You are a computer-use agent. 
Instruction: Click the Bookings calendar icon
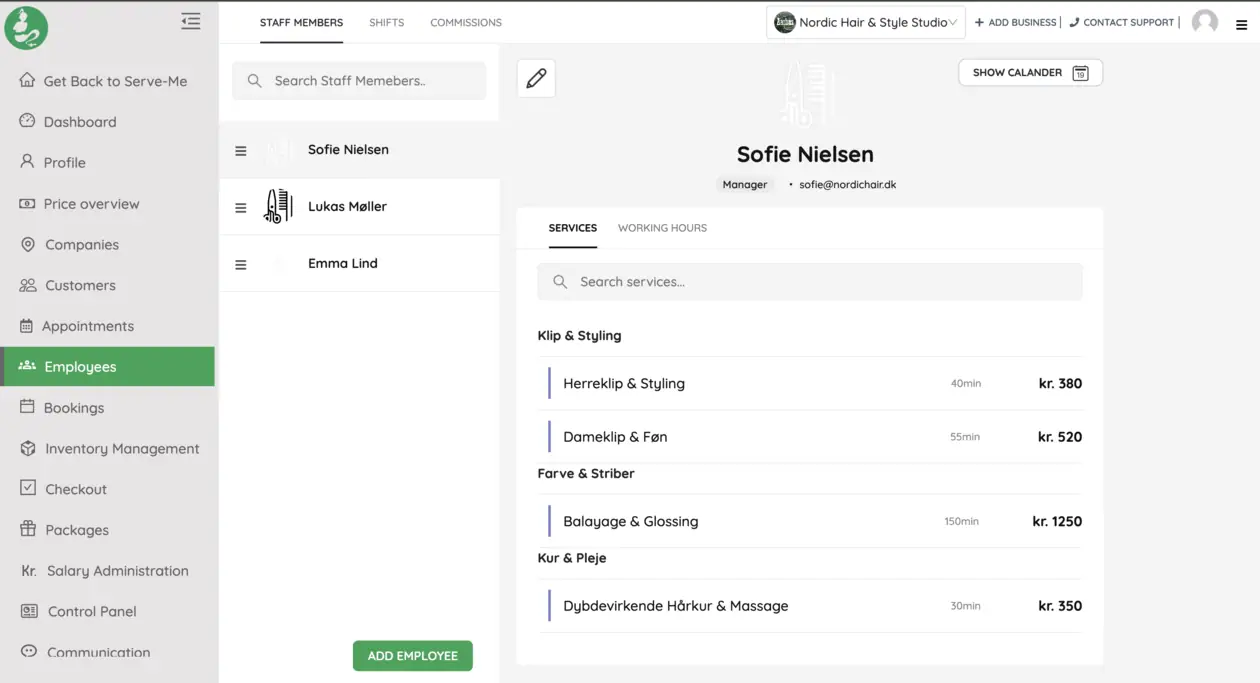pyautogui.click(x=28, y=407)
